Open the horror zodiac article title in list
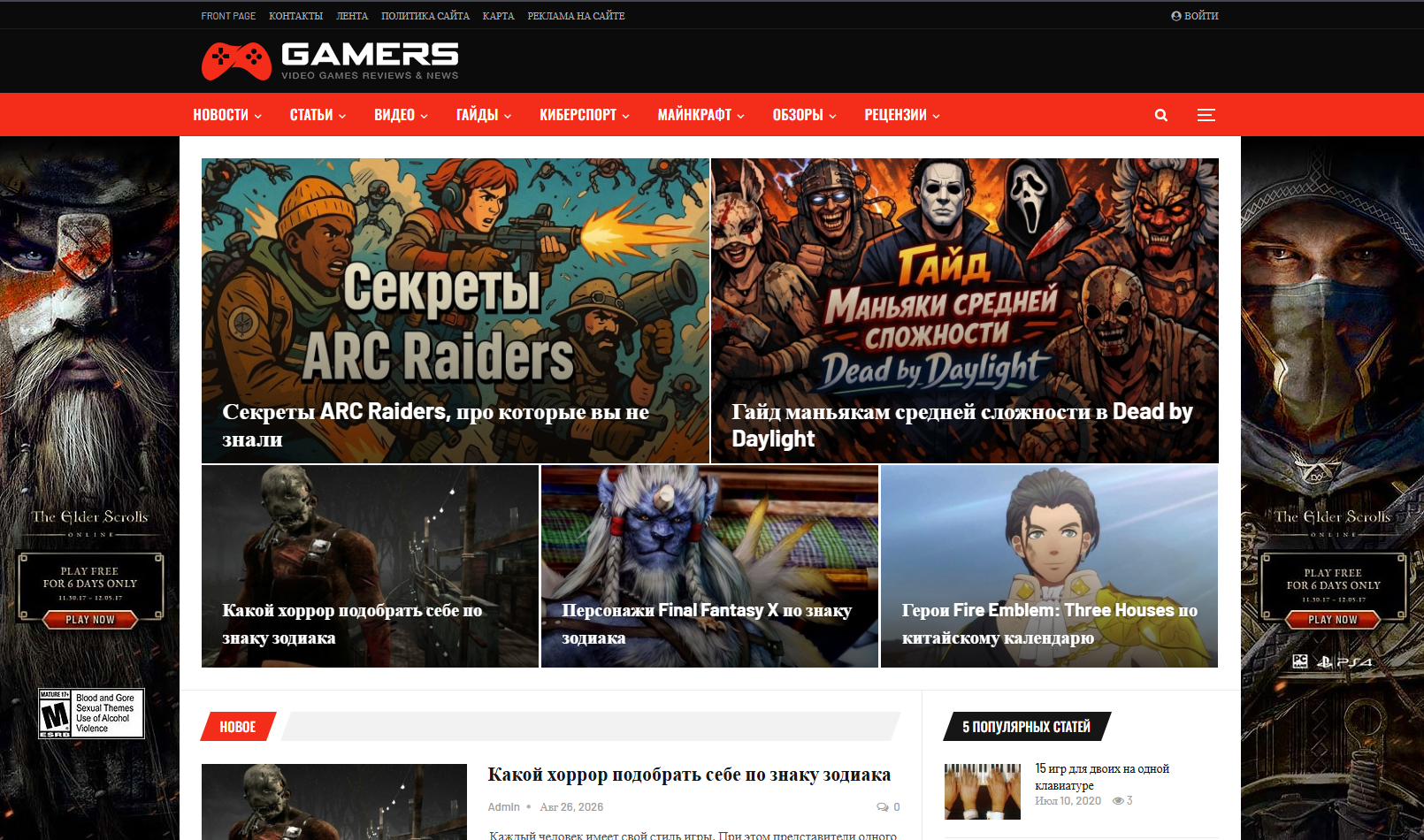Screen dimensions: 1424x840 coord(689,775)
